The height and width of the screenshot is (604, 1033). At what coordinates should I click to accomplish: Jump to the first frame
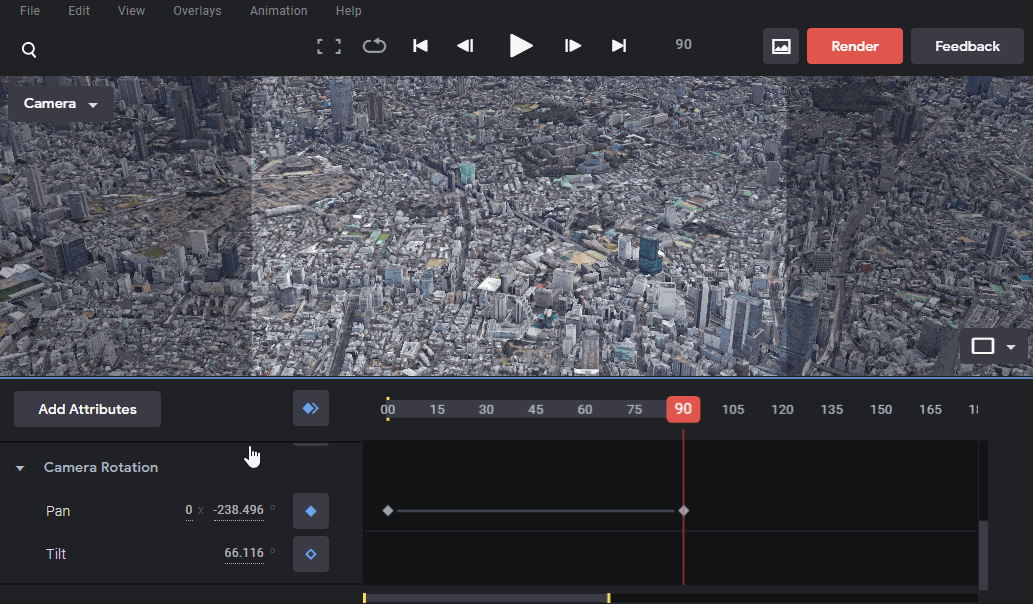click(x=420, y=45)
